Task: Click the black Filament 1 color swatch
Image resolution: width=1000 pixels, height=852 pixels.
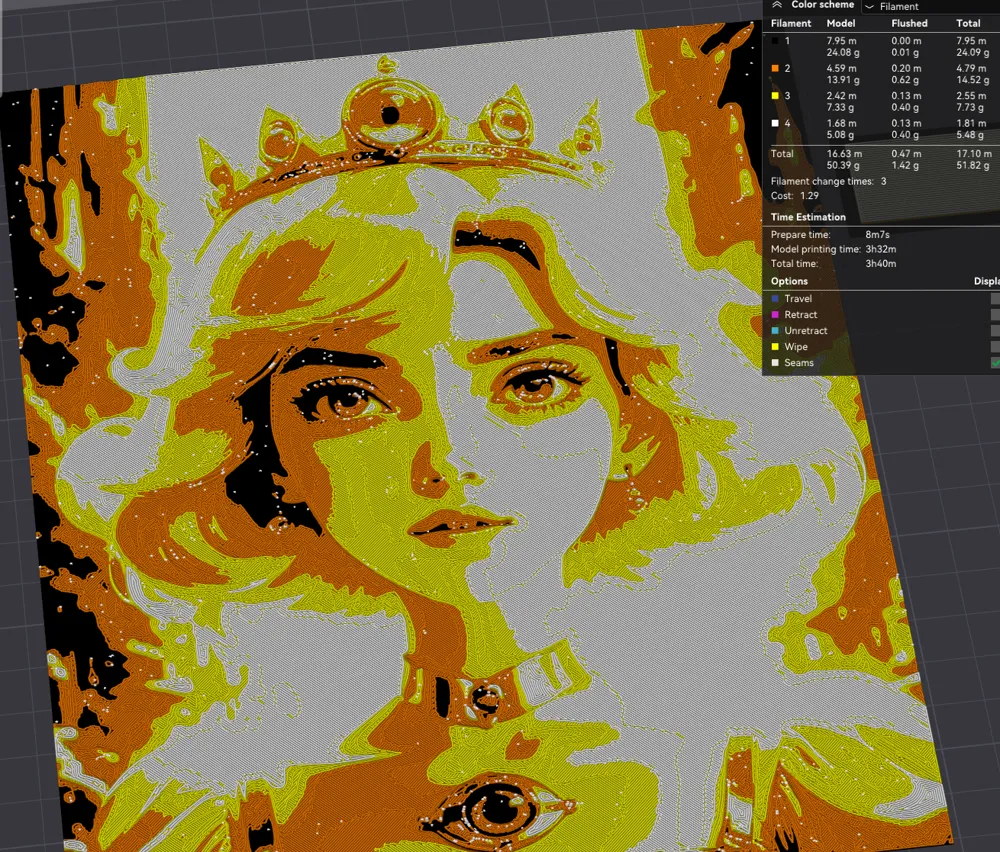Action: (x=775, y=41)
